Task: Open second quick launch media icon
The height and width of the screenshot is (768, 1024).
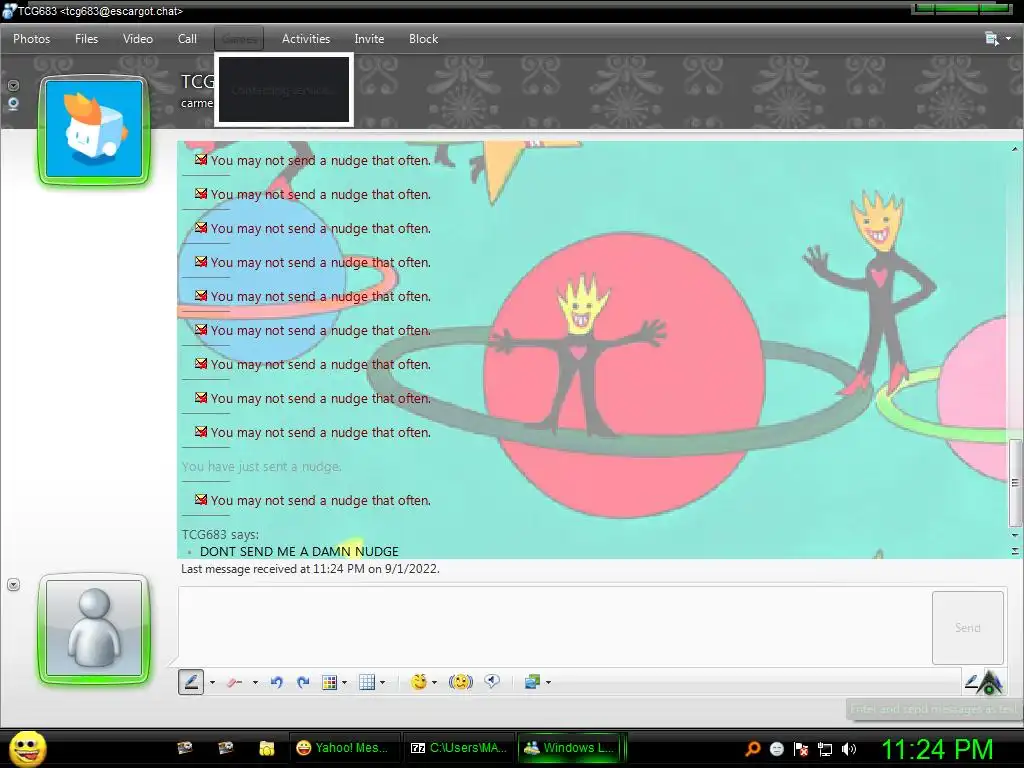Action: point(226,748)
